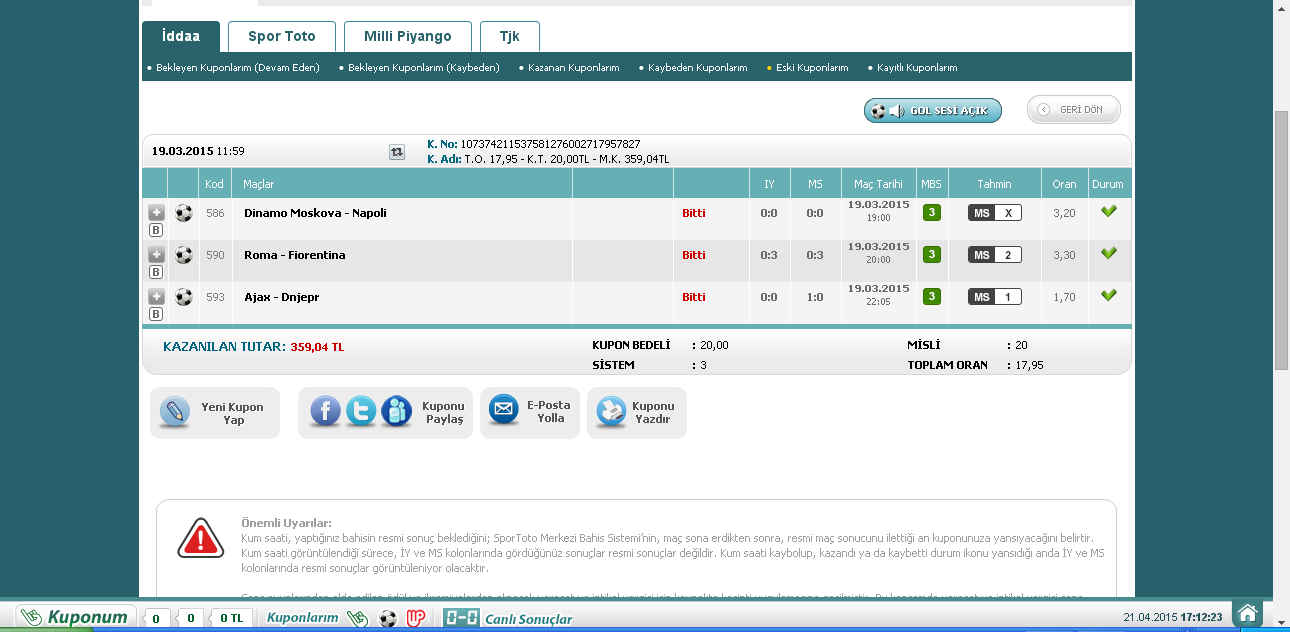Expand the Ajax - Dnjepr row with plus
The image size is (1290, 632).
coord(156,297)
